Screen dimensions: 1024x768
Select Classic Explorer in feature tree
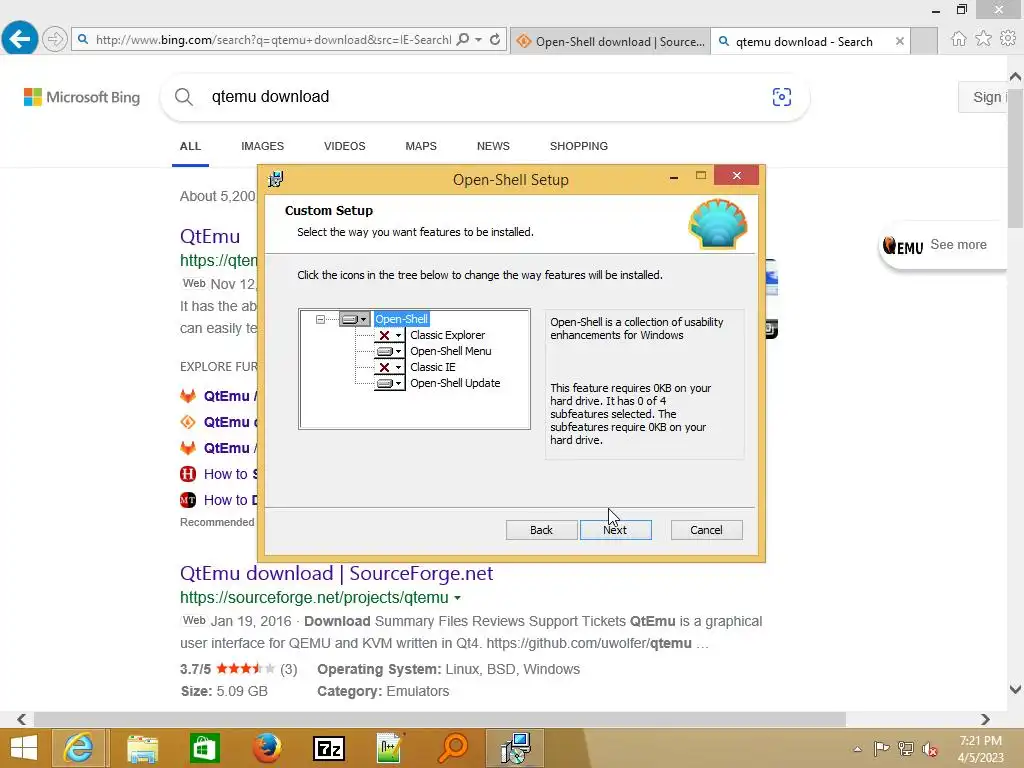[447, 335]
